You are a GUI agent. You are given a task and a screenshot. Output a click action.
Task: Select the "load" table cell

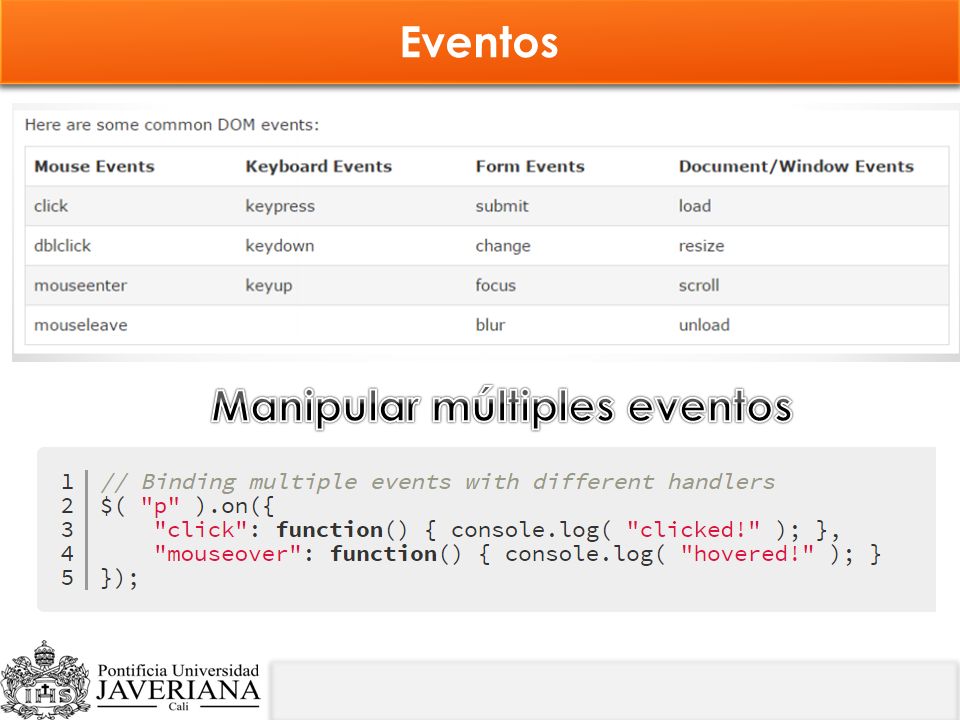[695, 206]
